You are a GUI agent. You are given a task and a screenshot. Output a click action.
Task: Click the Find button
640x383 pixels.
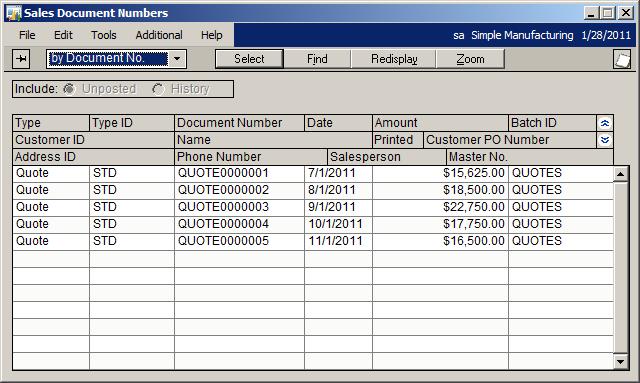click(x=317, y=59)
